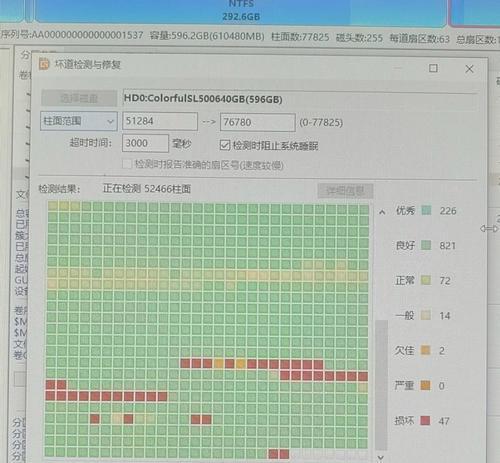
Task: Click the NTFS 292.6GB partition bar
Action: click(x=240, y=12)
